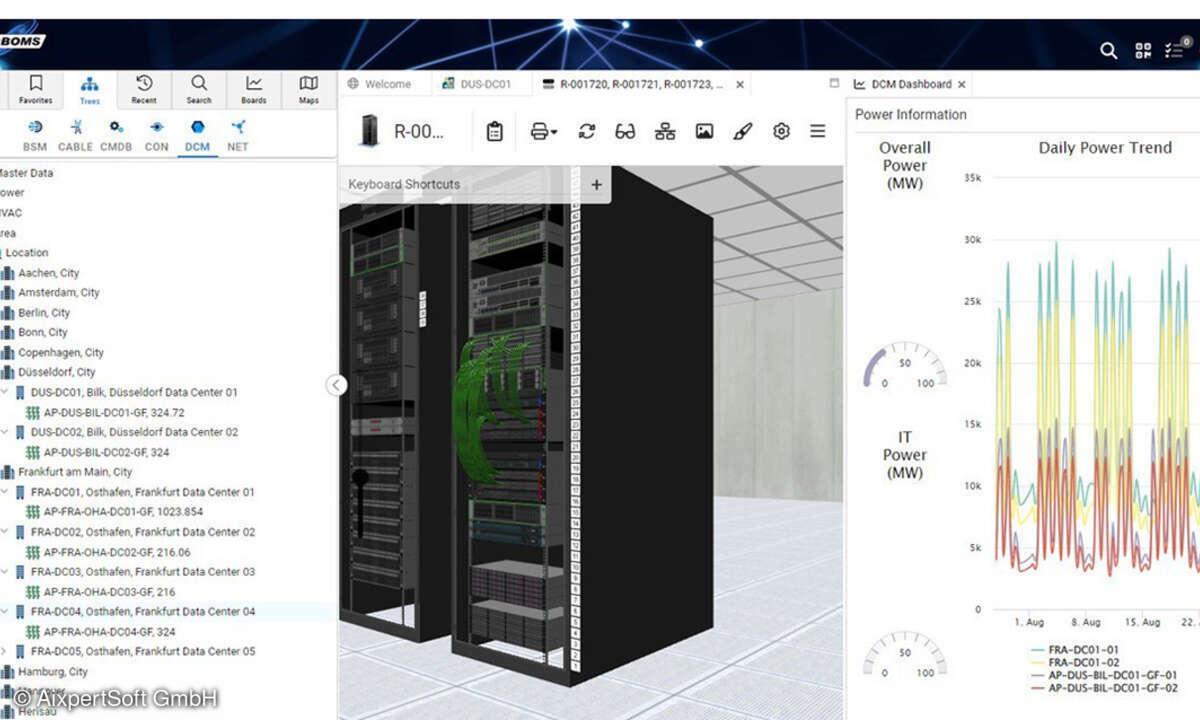The width and height of the screenshot is (1200, 720).
Task: Expand the Keyboard Shortcuts panel with plus
Action: [596, 184]
